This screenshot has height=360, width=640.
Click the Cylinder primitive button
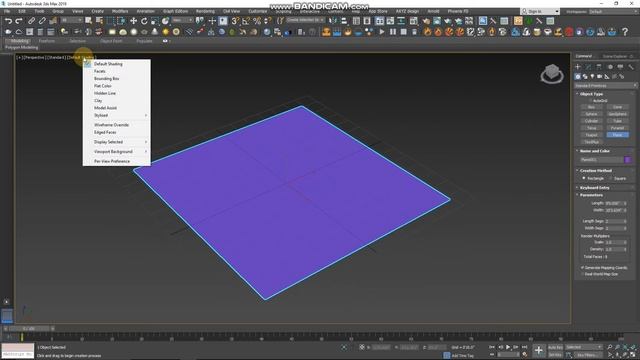(x=591, y=121)
